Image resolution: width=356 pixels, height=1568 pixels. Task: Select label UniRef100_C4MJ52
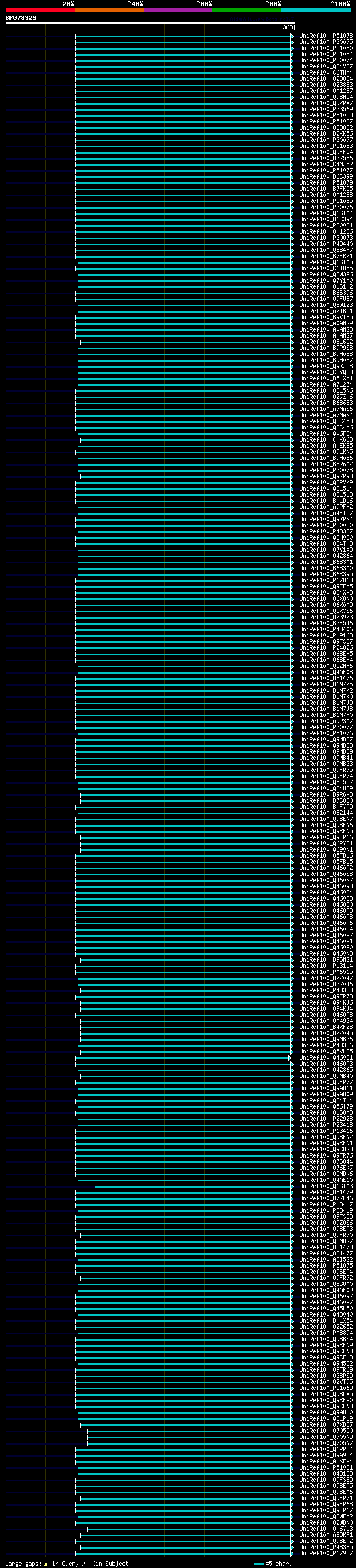(x=326, y=164)
